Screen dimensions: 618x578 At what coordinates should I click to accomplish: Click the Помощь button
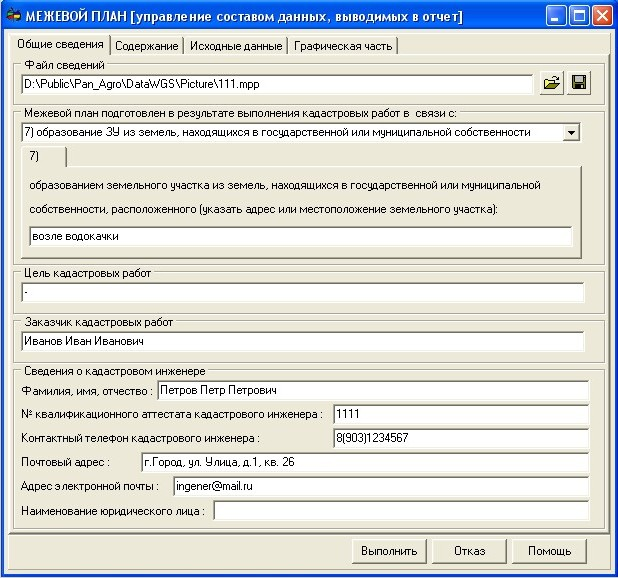pos(549,551)
